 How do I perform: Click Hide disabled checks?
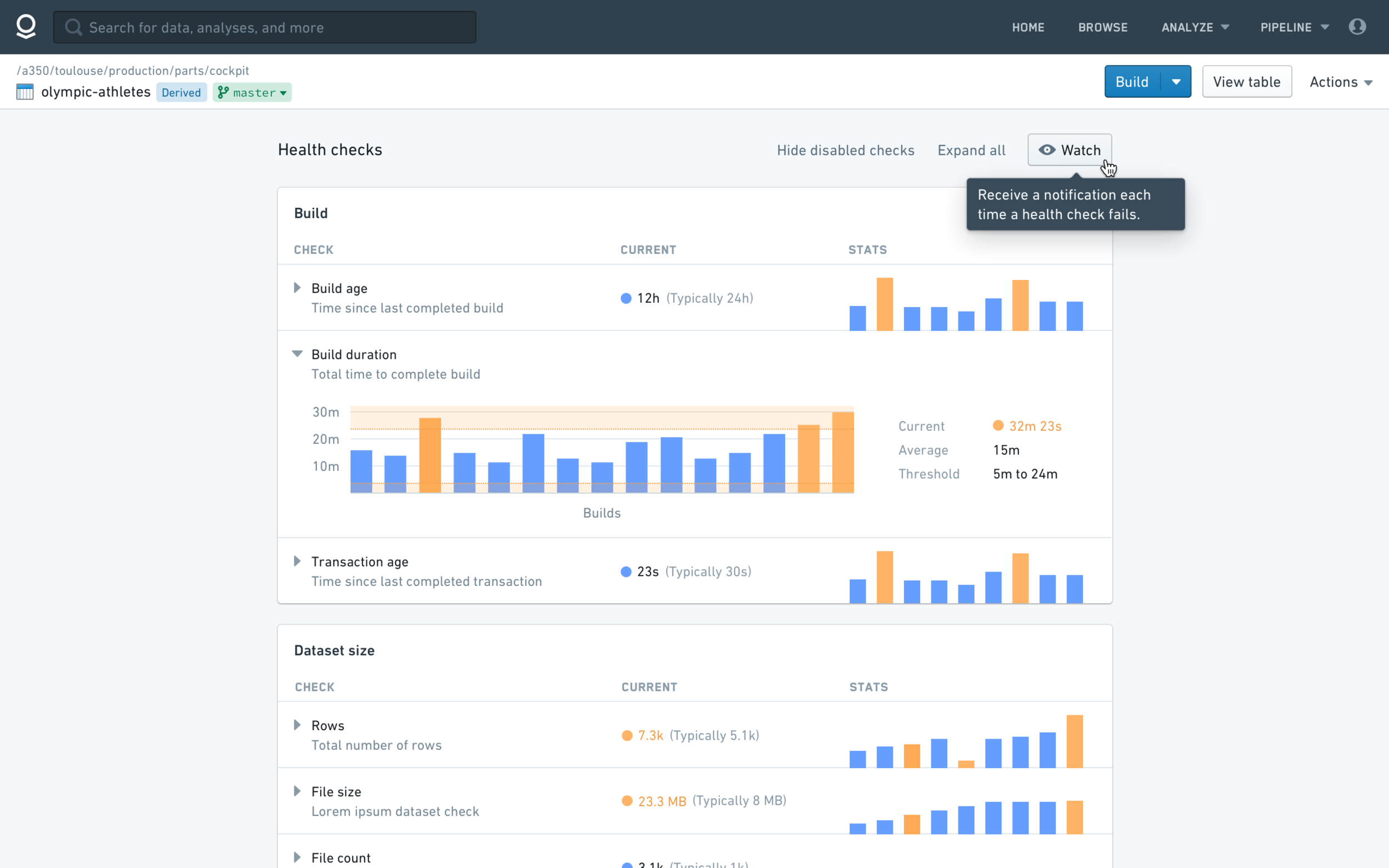pos(845,150)
